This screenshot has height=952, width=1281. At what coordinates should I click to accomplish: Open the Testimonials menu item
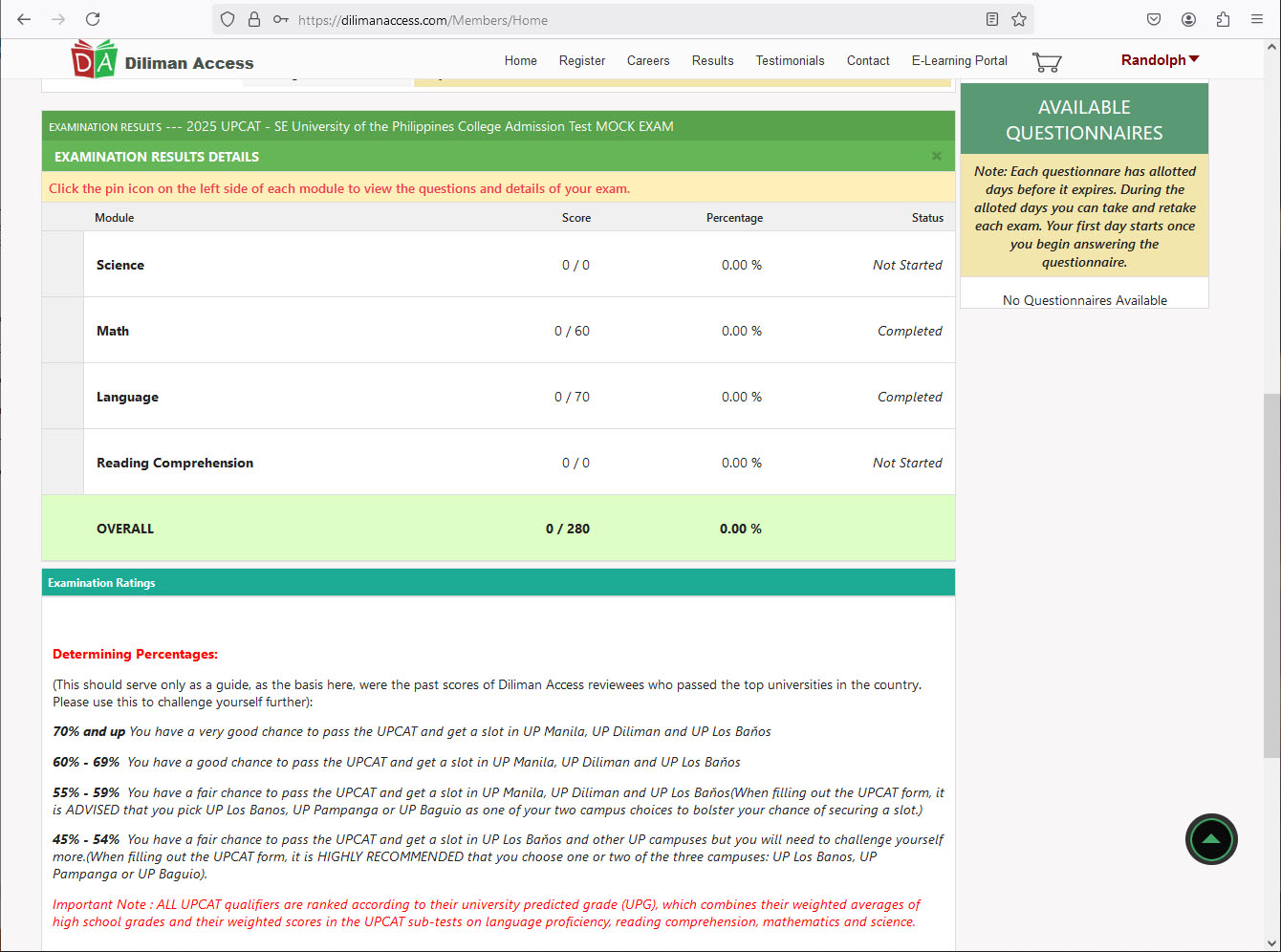(790, 60)
